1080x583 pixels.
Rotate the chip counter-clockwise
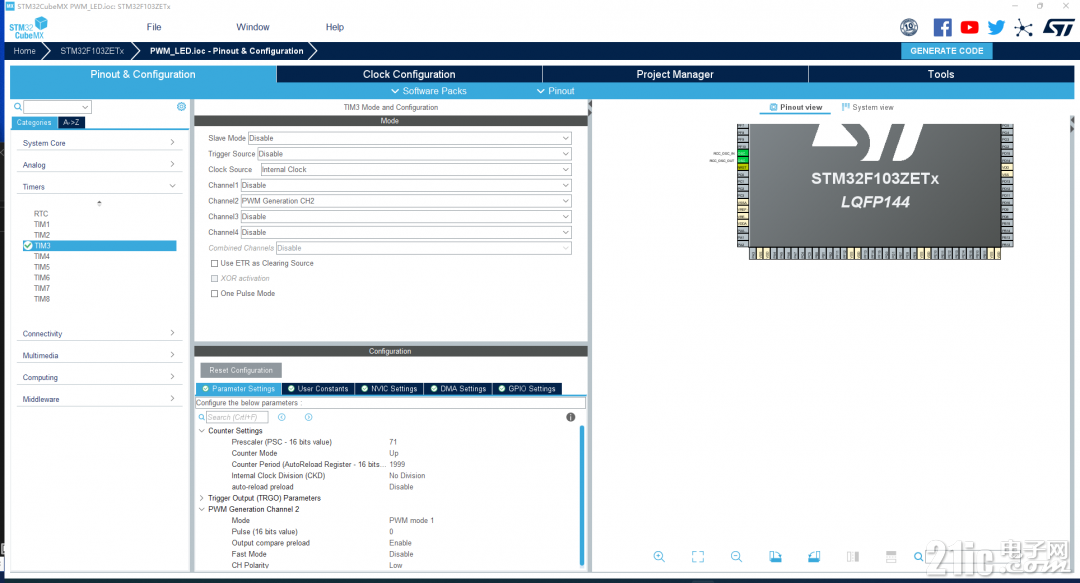coord(813,557)
